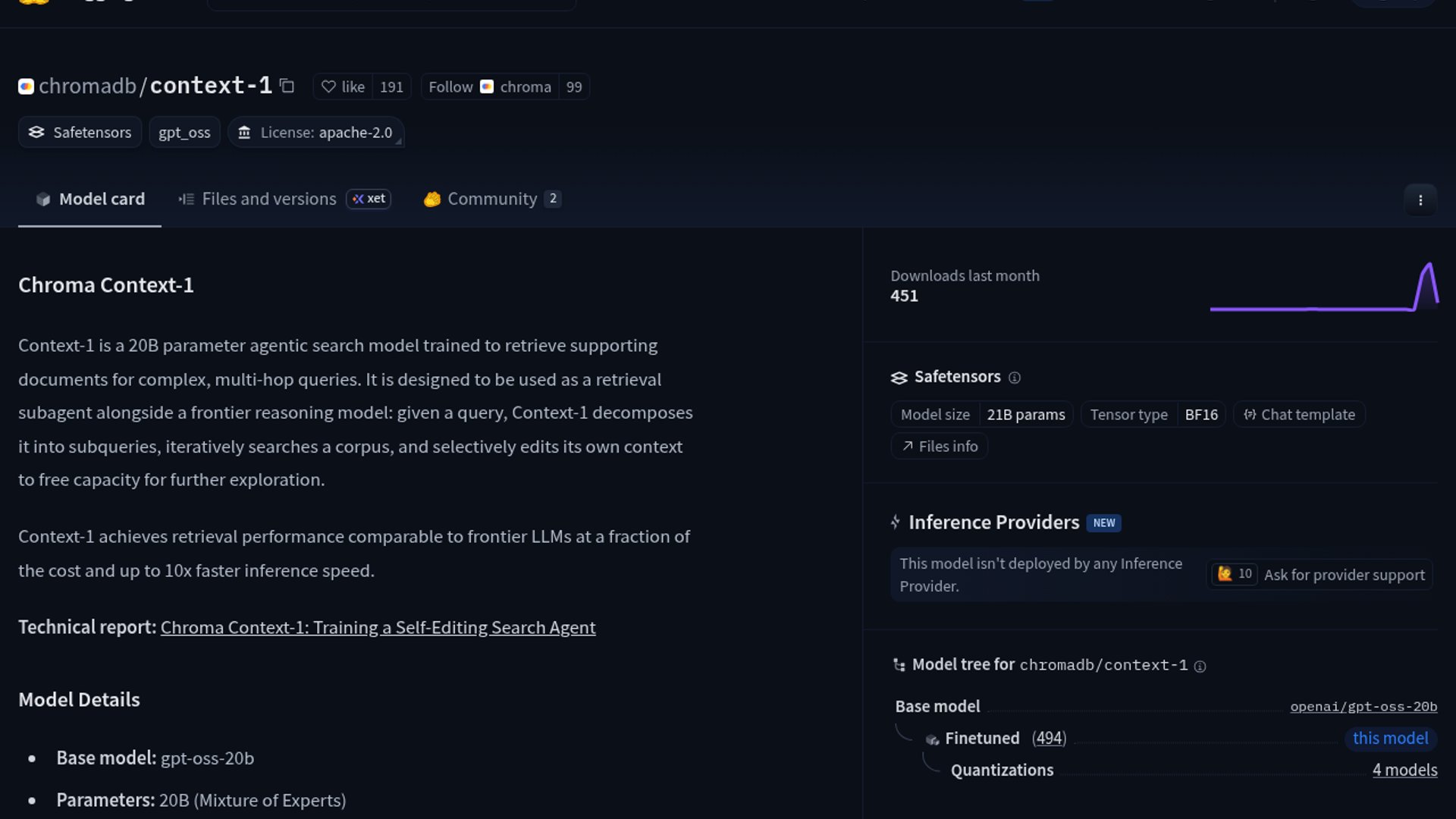
Task: Switch to the Model card tab
Action: pos(89,199)
